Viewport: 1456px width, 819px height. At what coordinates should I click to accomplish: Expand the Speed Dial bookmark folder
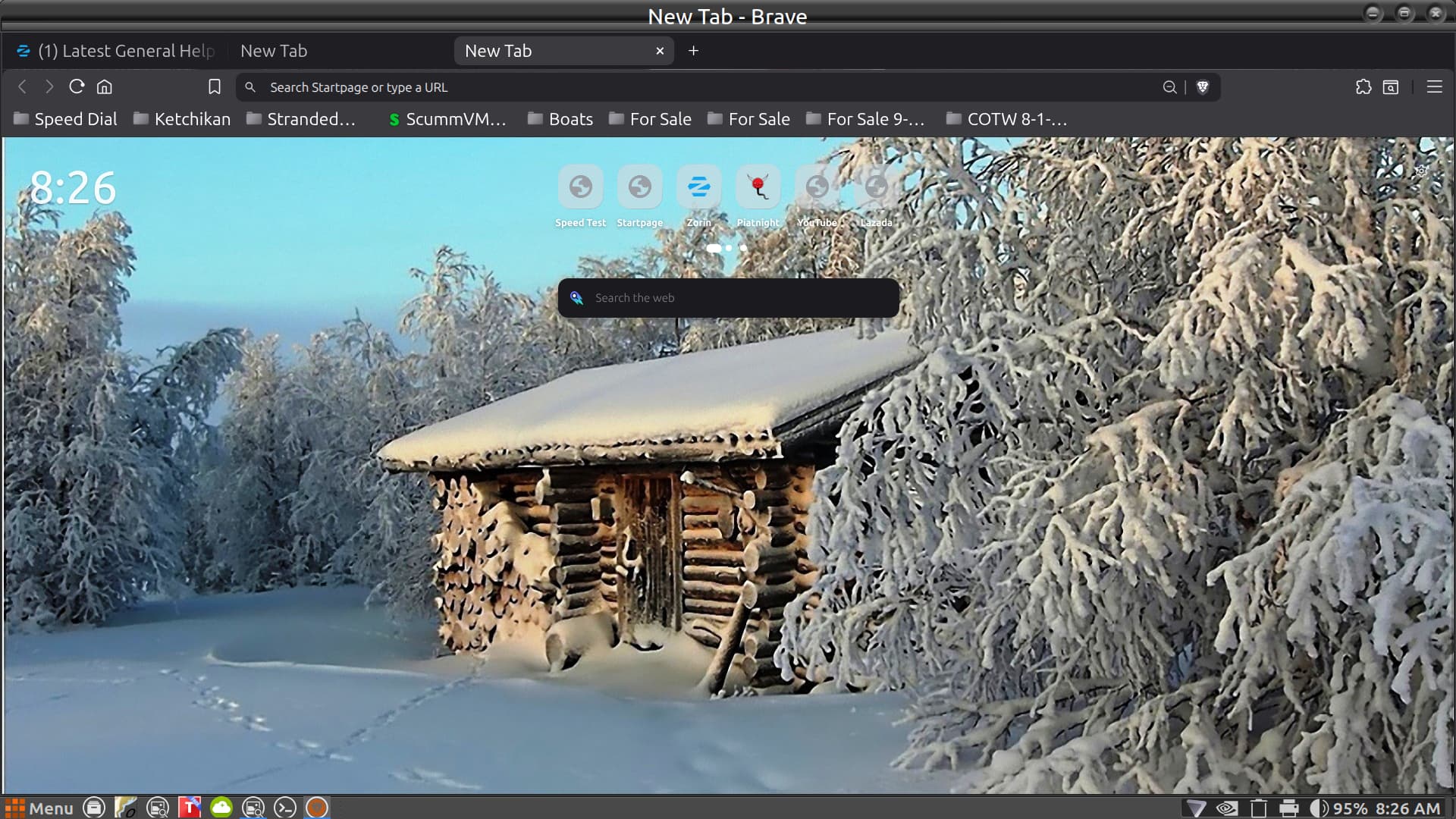[65, 119]
